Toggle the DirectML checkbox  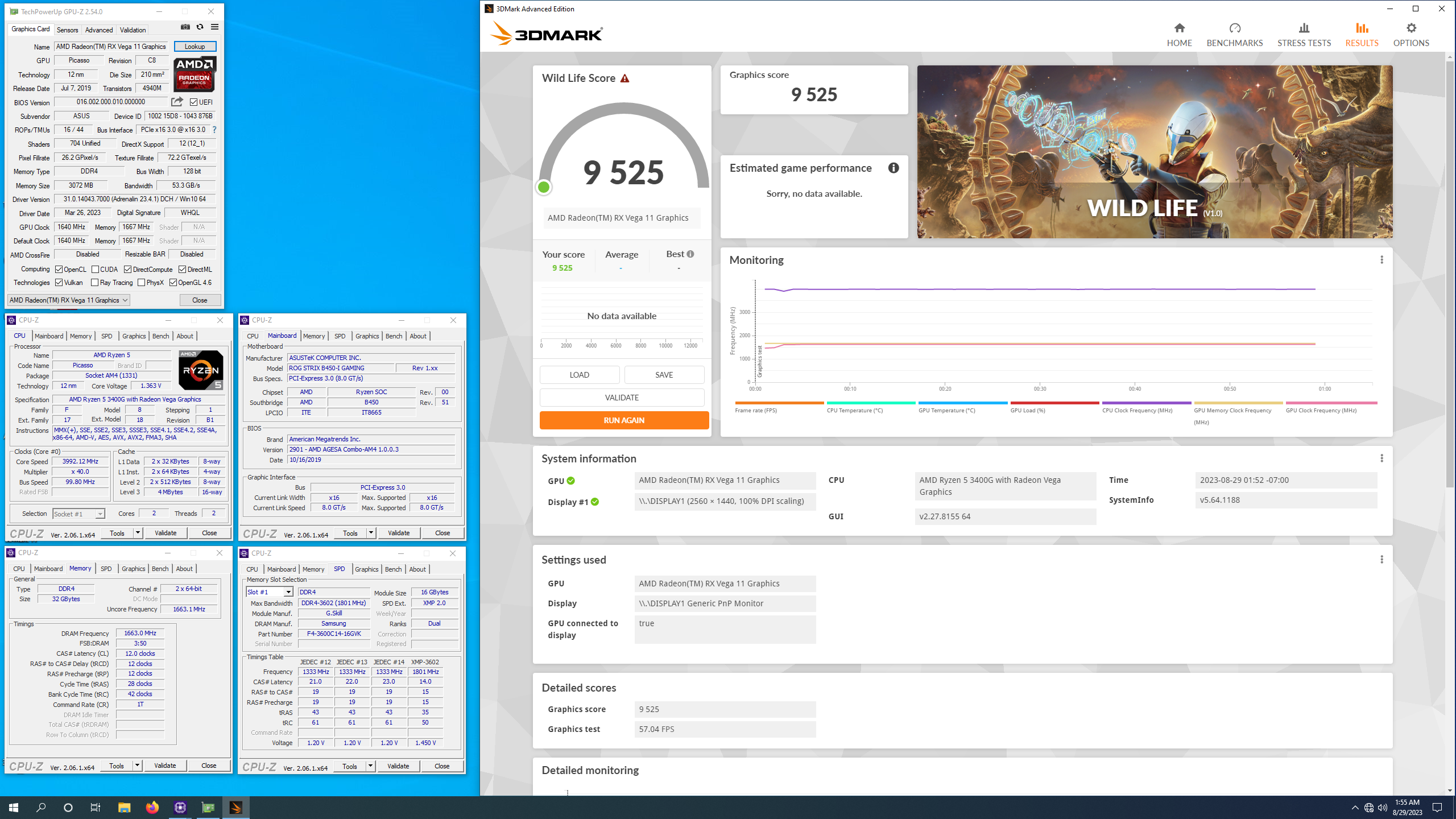tap(183, 270)
